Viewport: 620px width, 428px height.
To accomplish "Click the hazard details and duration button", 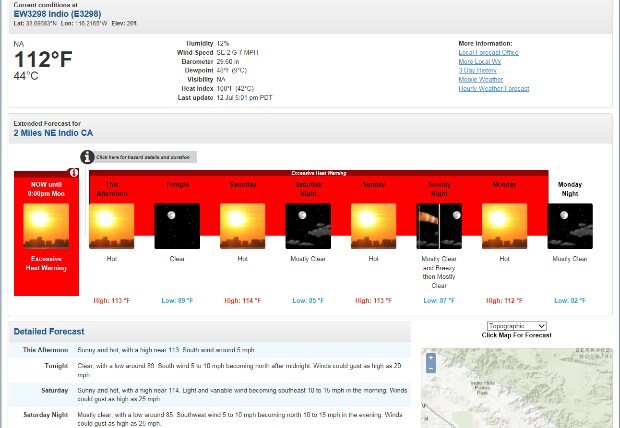I will point(146,157).
